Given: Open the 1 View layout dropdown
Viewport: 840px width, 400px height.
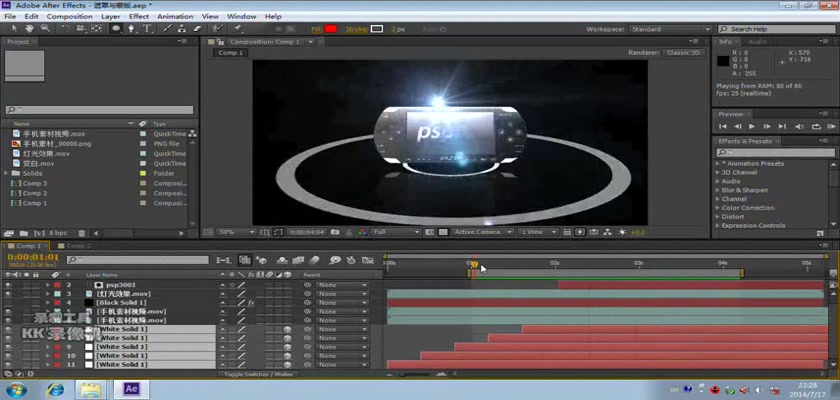Looking at the screenshot, I should click(x=538, y=232).
